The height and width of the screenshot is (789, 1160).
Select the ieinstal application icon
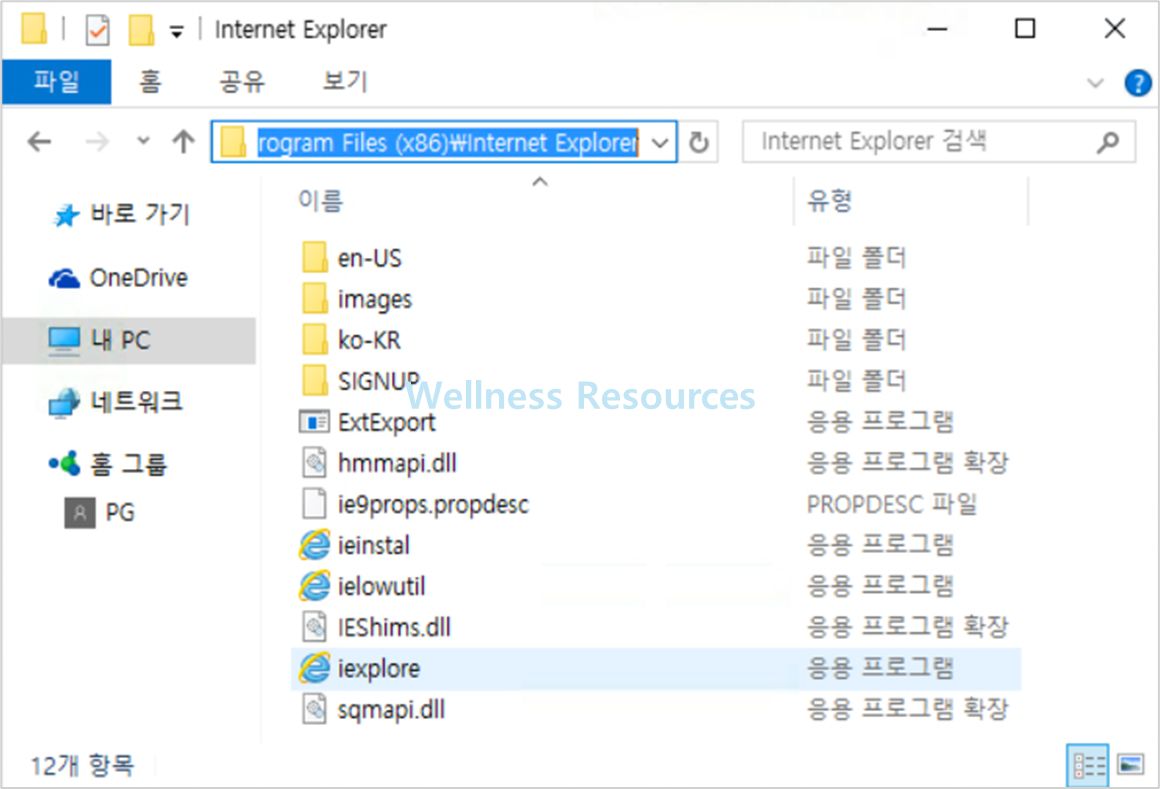314,545
